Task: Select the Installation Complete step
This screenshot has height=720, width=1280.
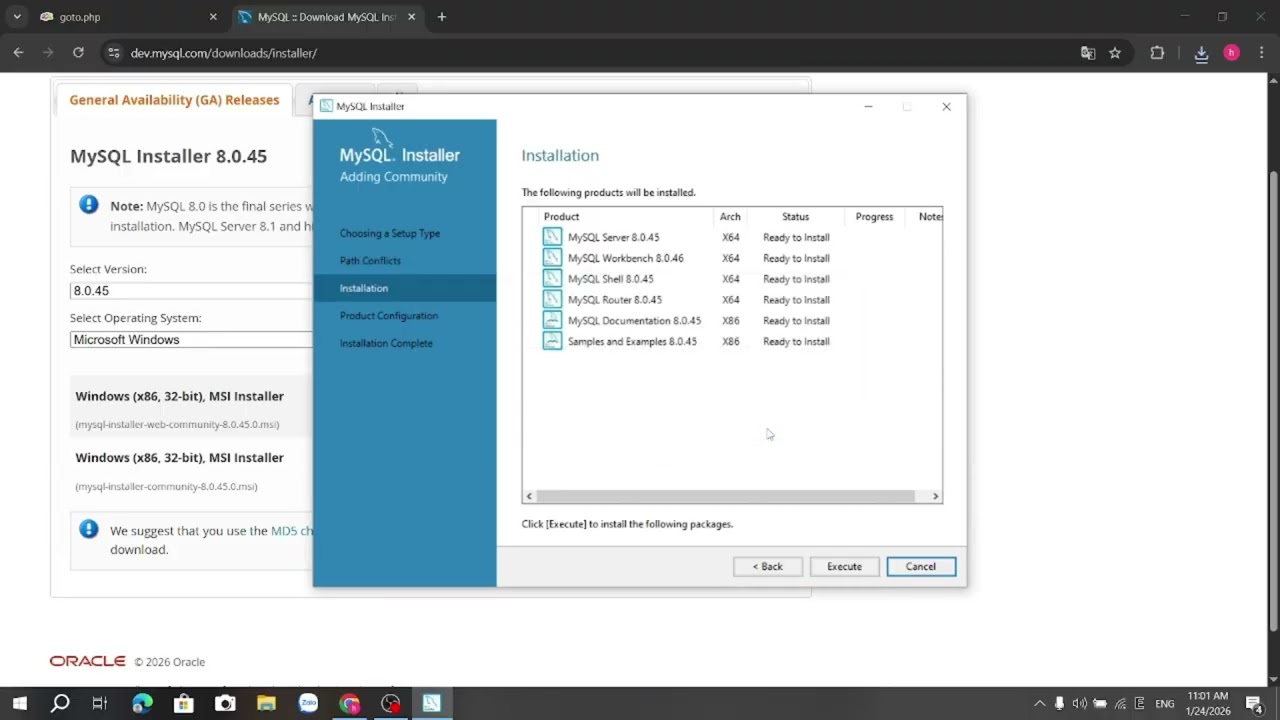Action: 386,343
